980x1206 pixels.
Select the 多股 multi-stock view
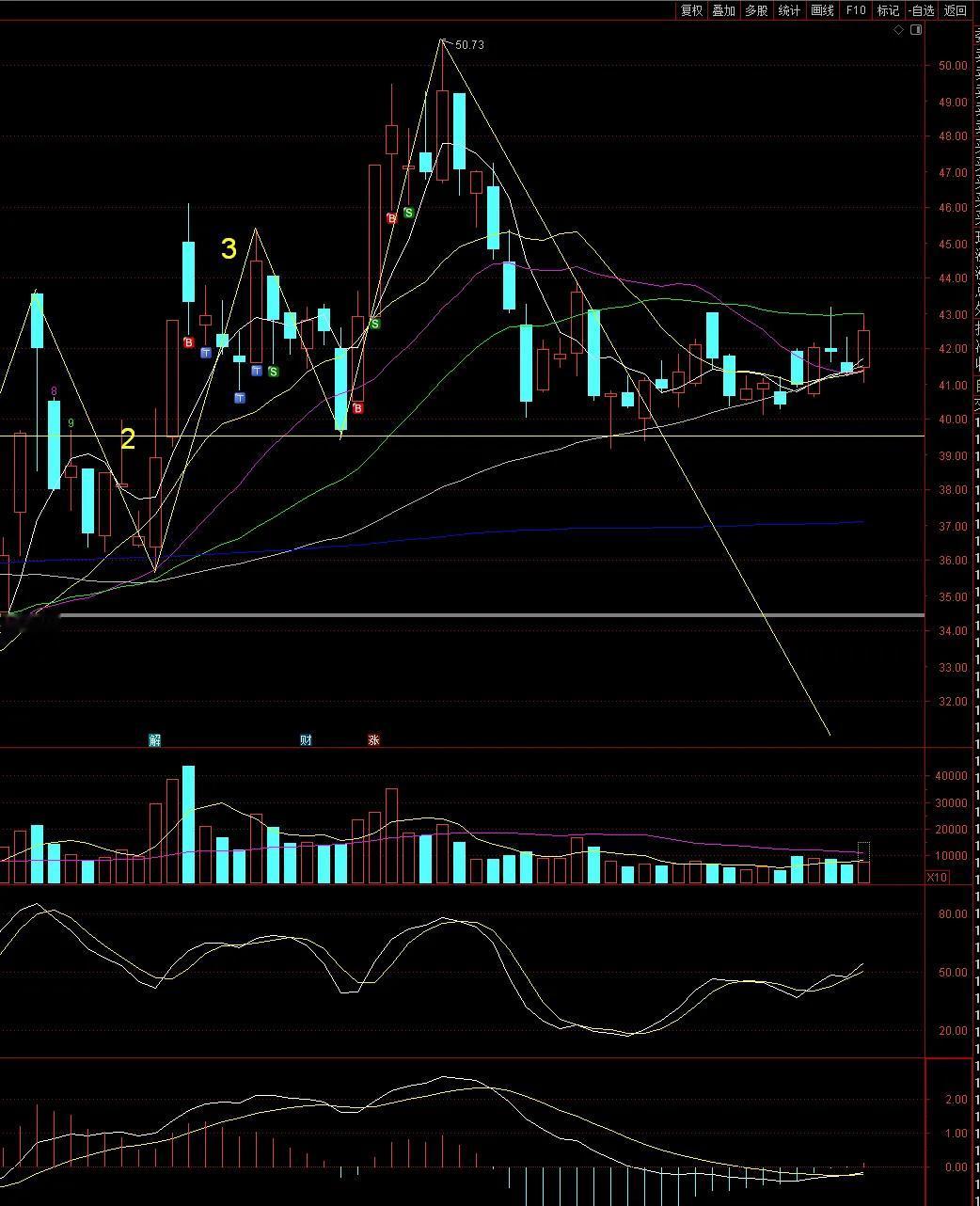(757, 10)
